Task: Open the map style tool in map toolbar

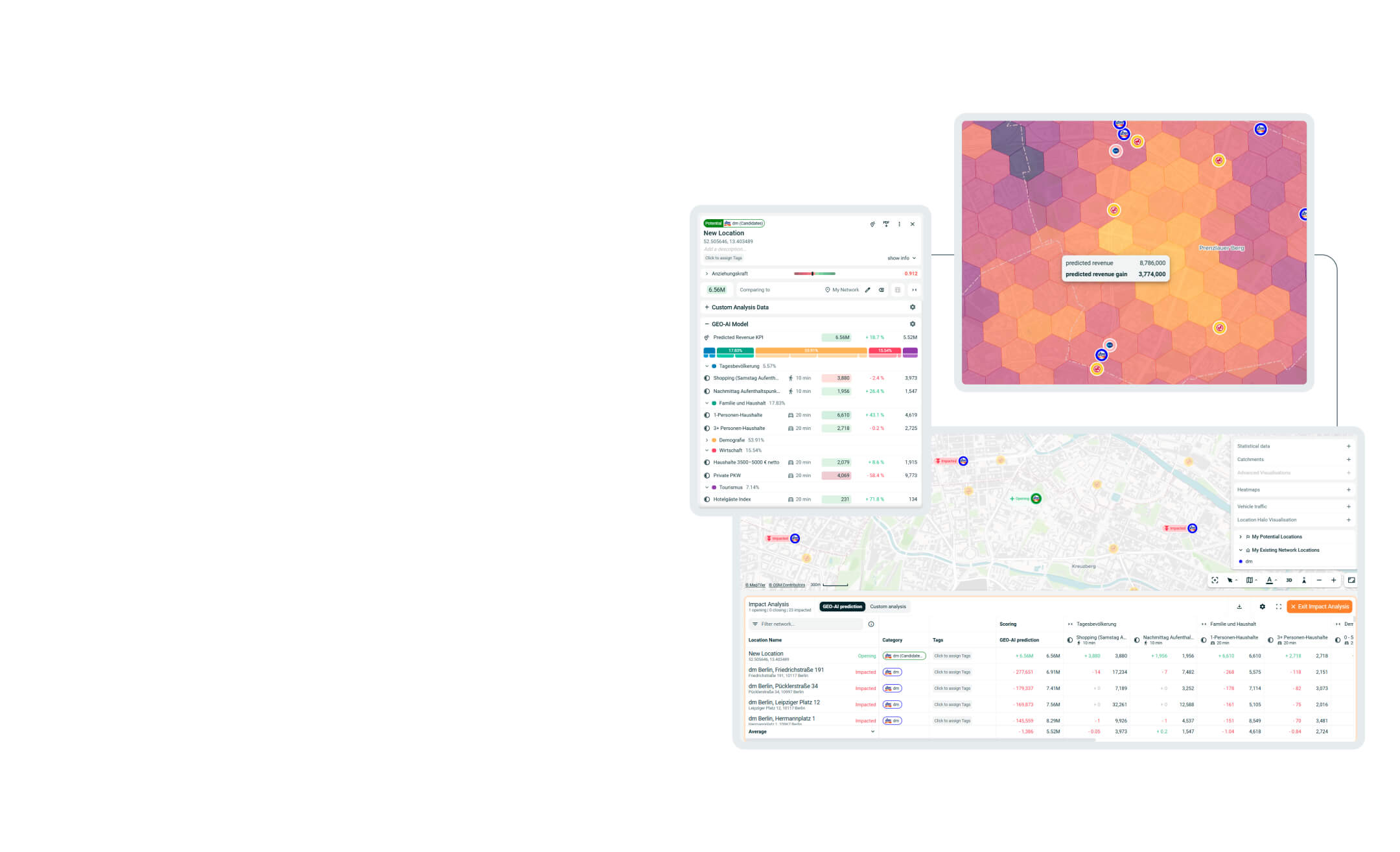Action: [x=1251, y=580]
